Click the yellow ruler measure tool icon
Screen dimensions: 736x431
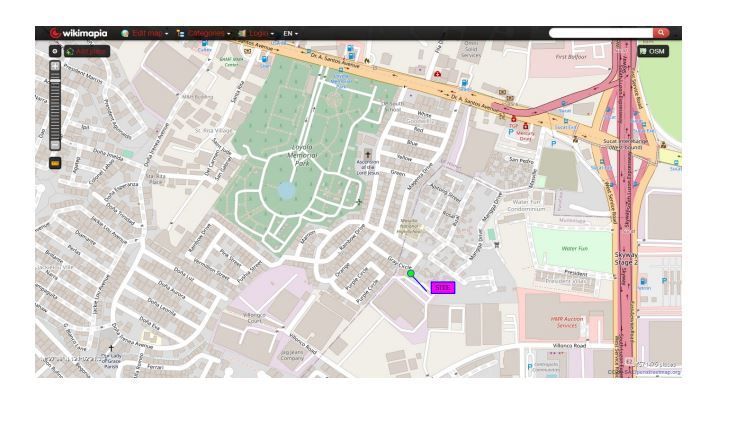click(x=55, y=163)
